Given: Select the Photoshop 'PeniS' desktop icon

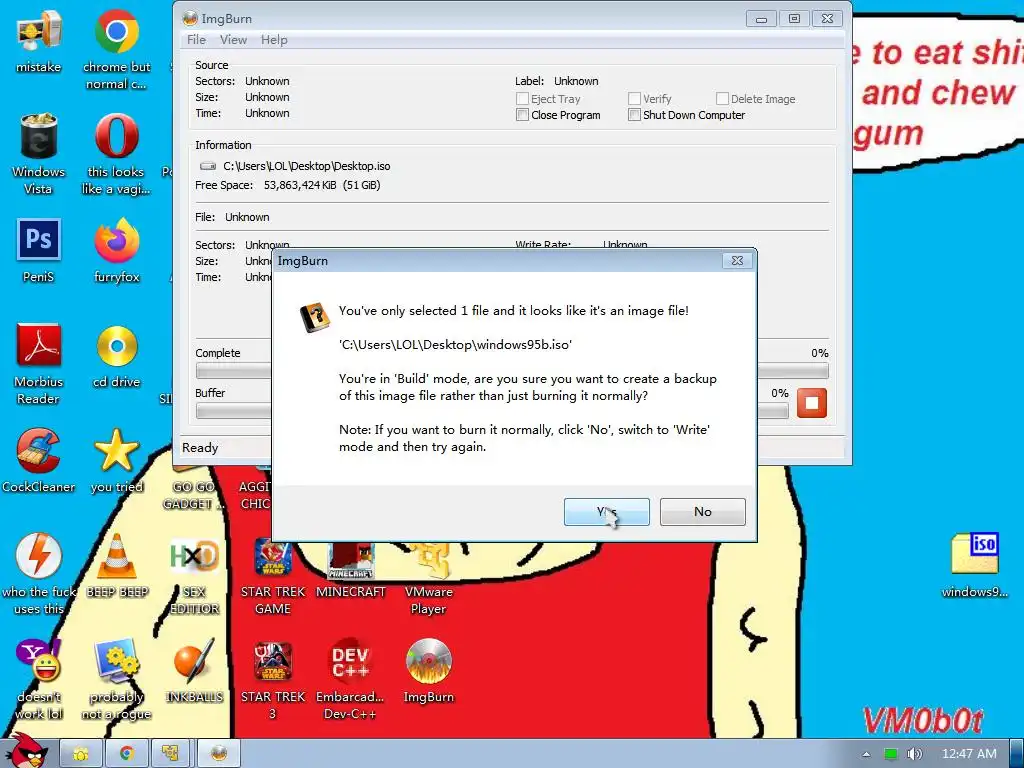Looking at the screenshot, I should (39, 251).
